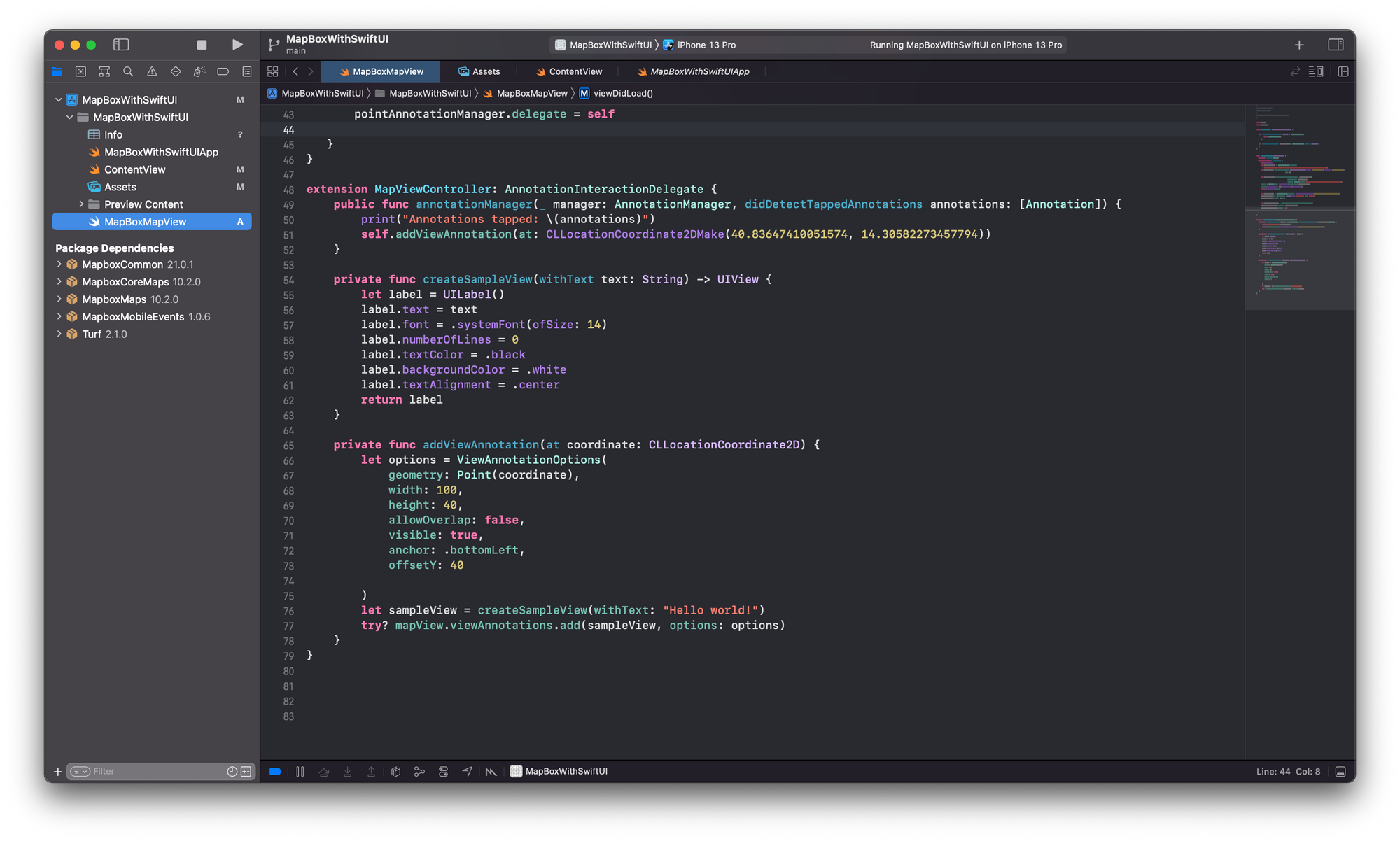Screen dimensions: 1400x841
Task: Pause program execution in debug bar
Action: [x=300, y=771]
